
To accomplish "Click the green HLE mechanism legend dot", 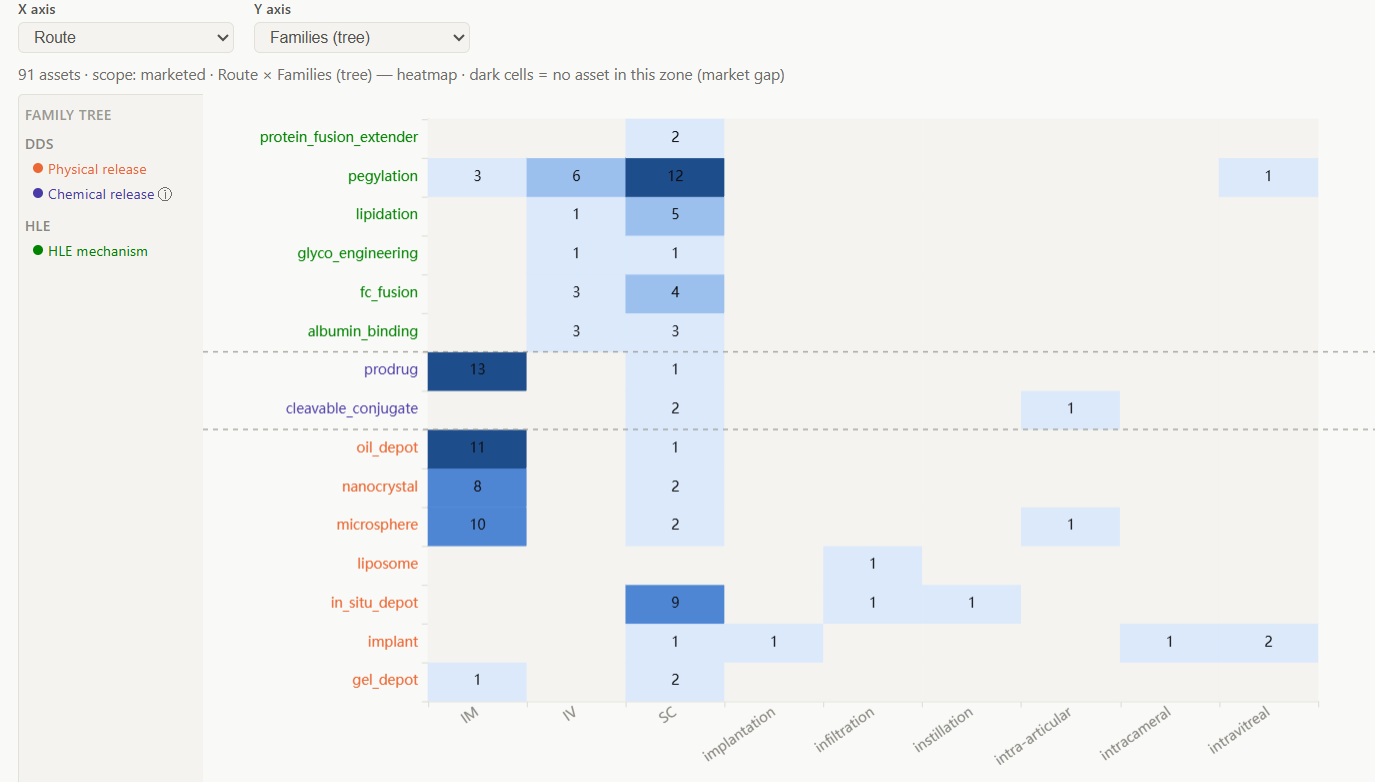I will click(x=38, y=251).
